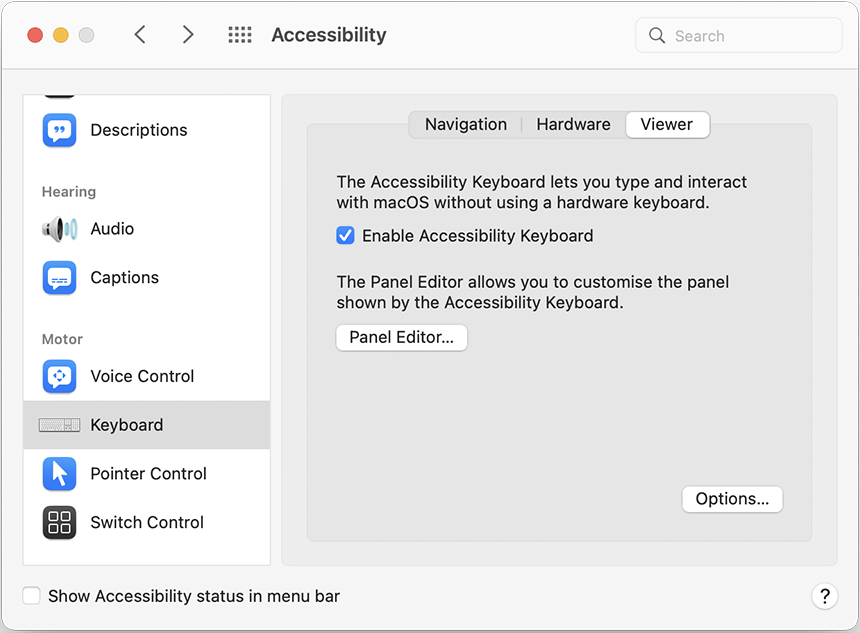Click the grid icon to show all preferences
Screen dimensions: 860x633
[239, 34]
